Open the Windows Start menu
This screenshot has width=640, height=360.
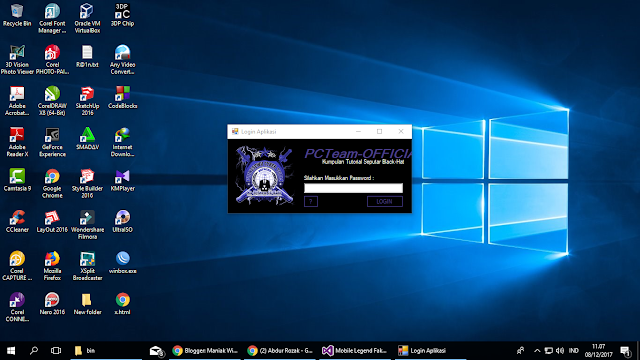(x=11, y=351)
